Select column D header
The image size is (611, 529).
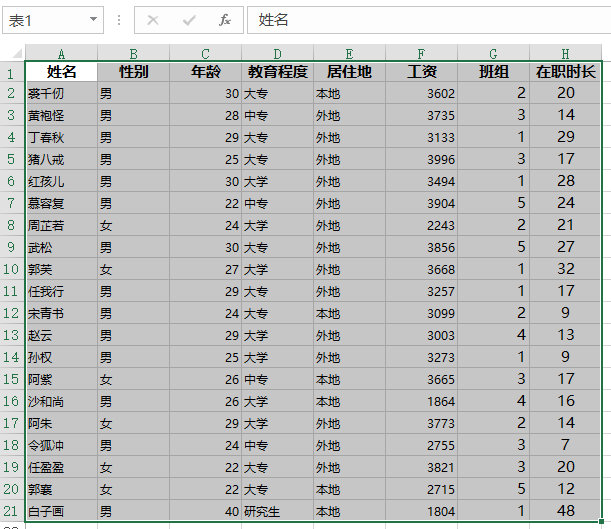coord(277,53)
